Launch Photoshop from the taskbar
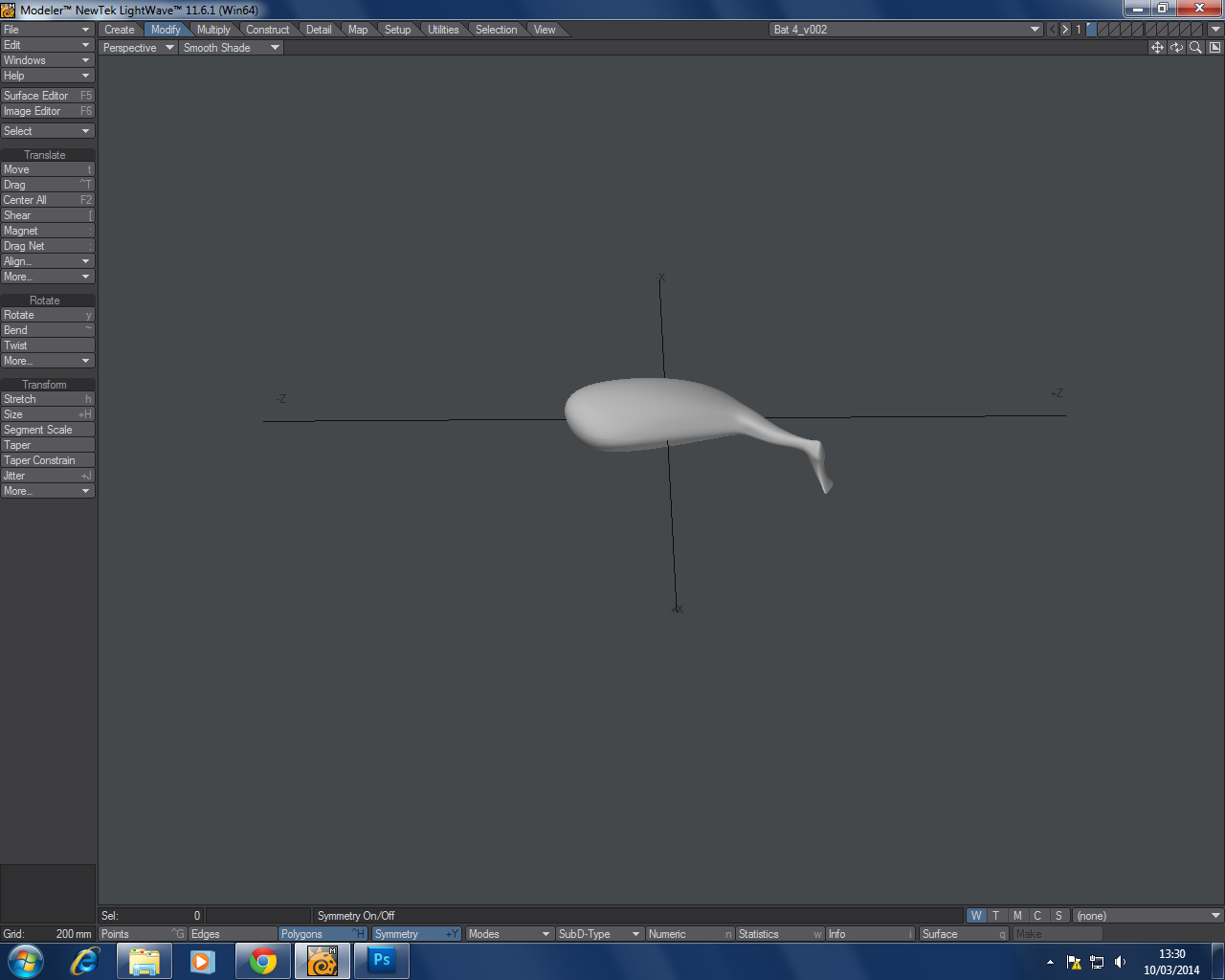The height and width of the screenshot is (980, 1225). 381,960
